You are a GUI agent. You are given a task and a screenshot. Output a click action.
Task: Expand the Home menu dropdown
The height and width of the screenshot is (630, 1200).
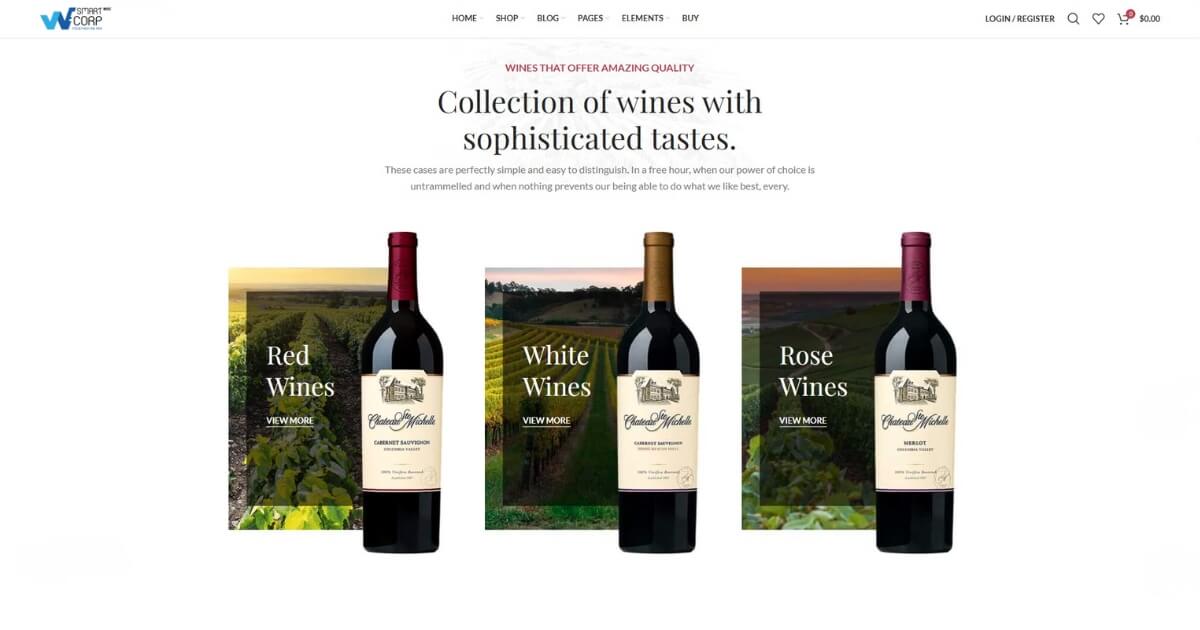[467, 18]
